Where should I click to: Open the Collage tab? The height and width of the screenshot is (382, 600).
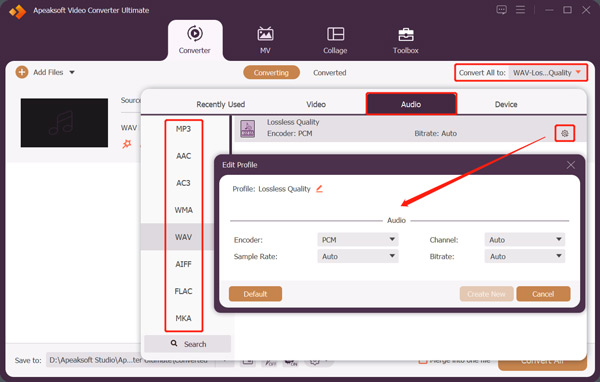coord(335,40)
